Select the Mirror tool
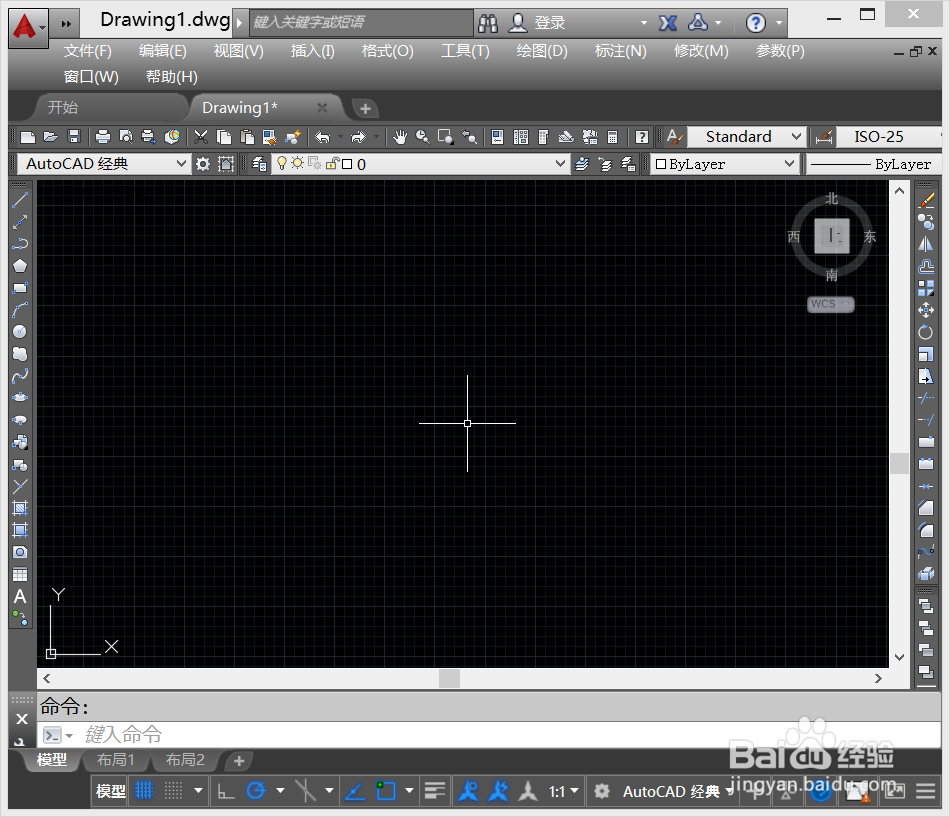 (926, 244)
